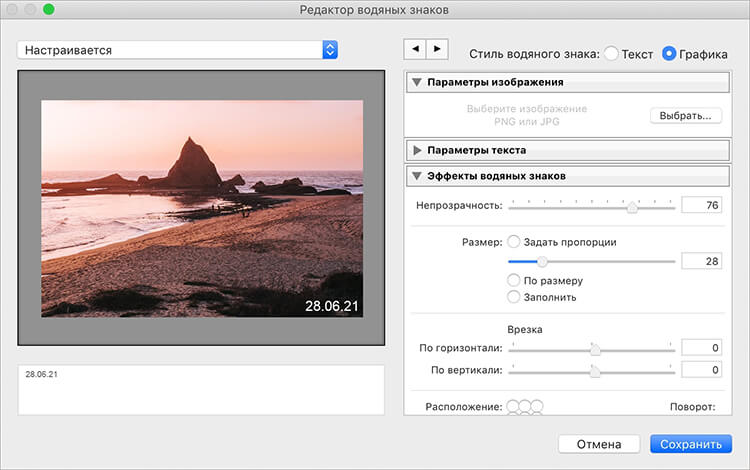Click the Сохранить button
The height and width of the screenshot is (470, 750).
691,444
